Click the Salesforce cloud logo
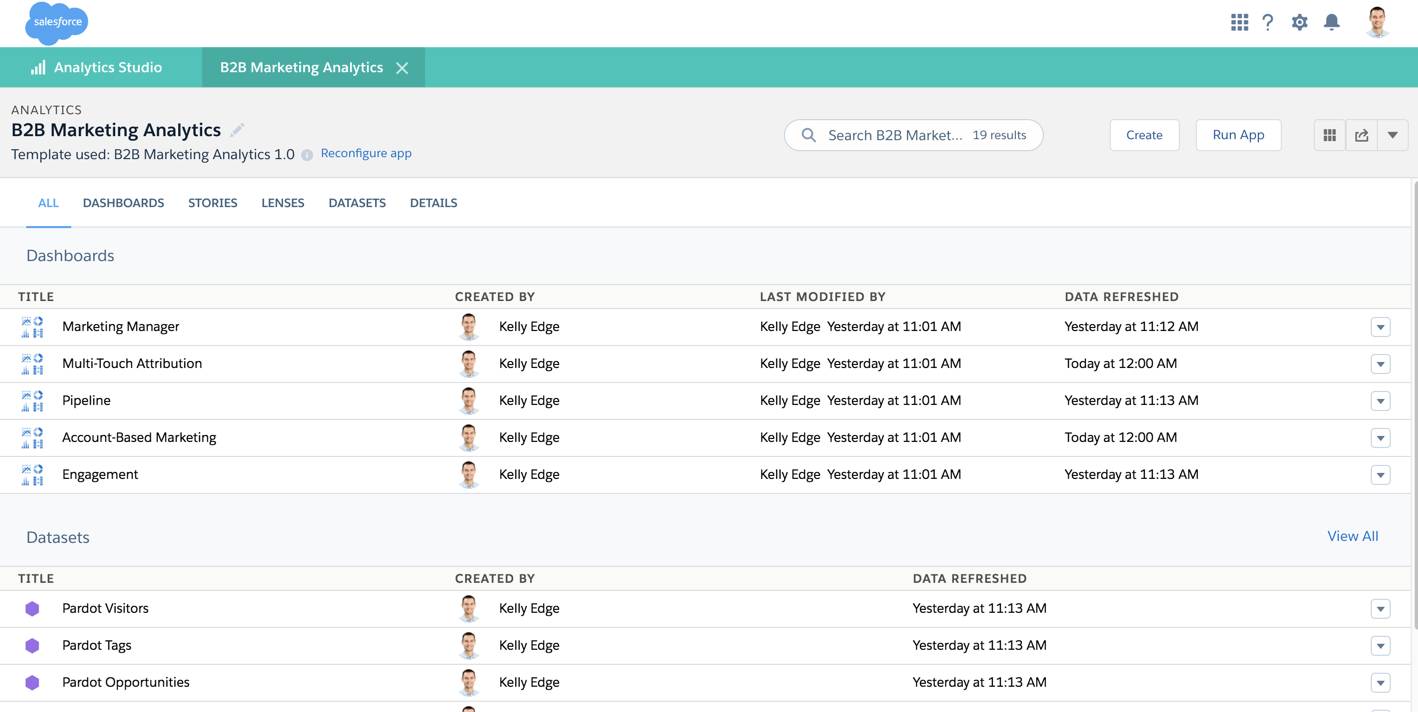Viewport: 1418px width, 712px height. pyautogui.click(x=57, y=23)
